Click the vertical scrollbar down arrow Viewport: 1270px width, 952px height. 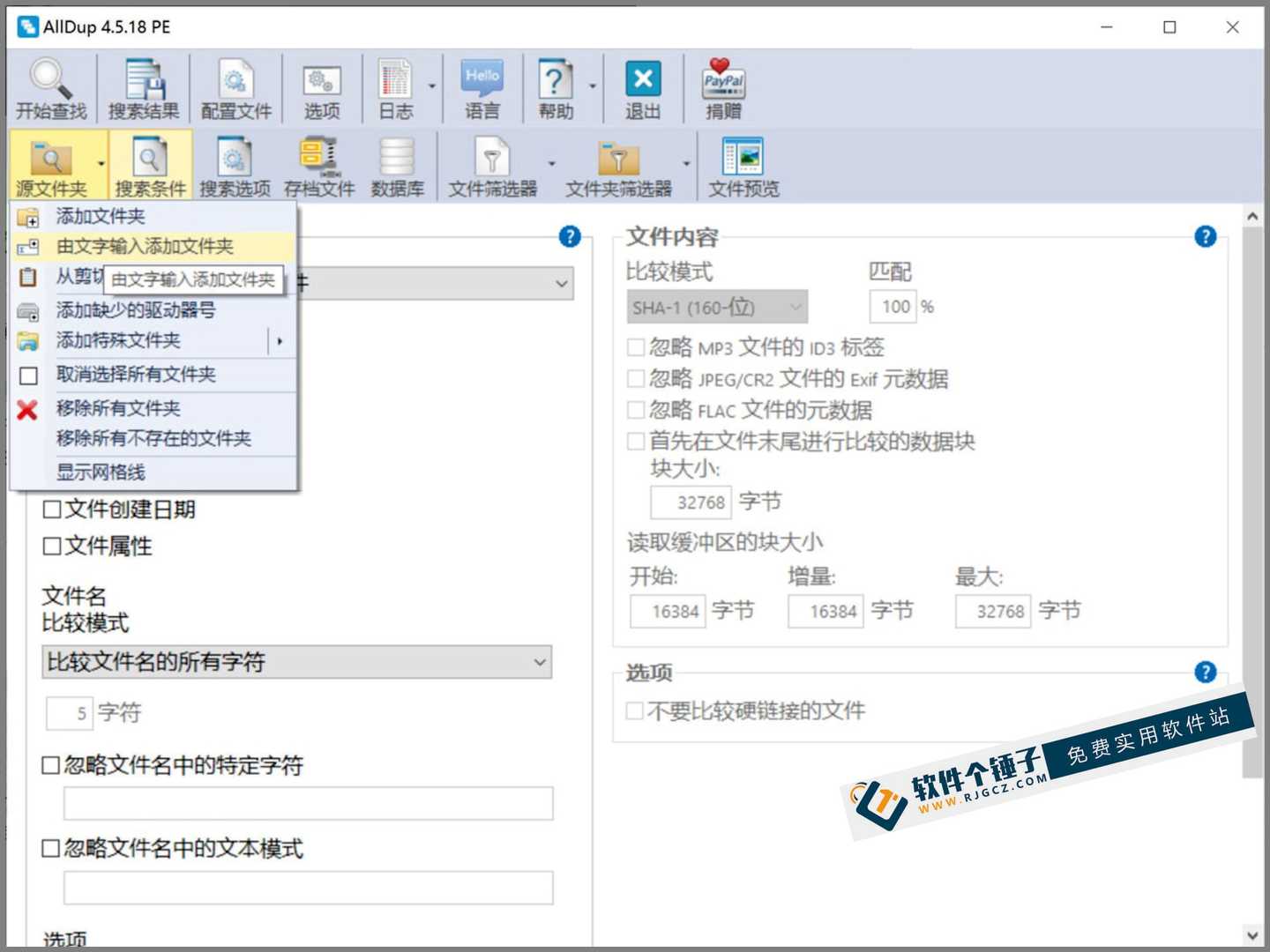(1252, 936)
